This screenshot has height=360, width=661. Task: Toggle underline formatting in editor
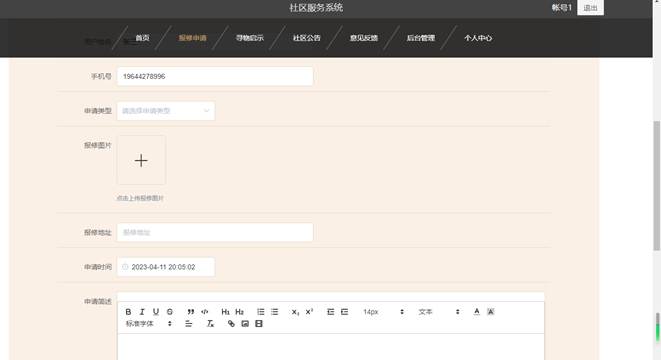156,312
